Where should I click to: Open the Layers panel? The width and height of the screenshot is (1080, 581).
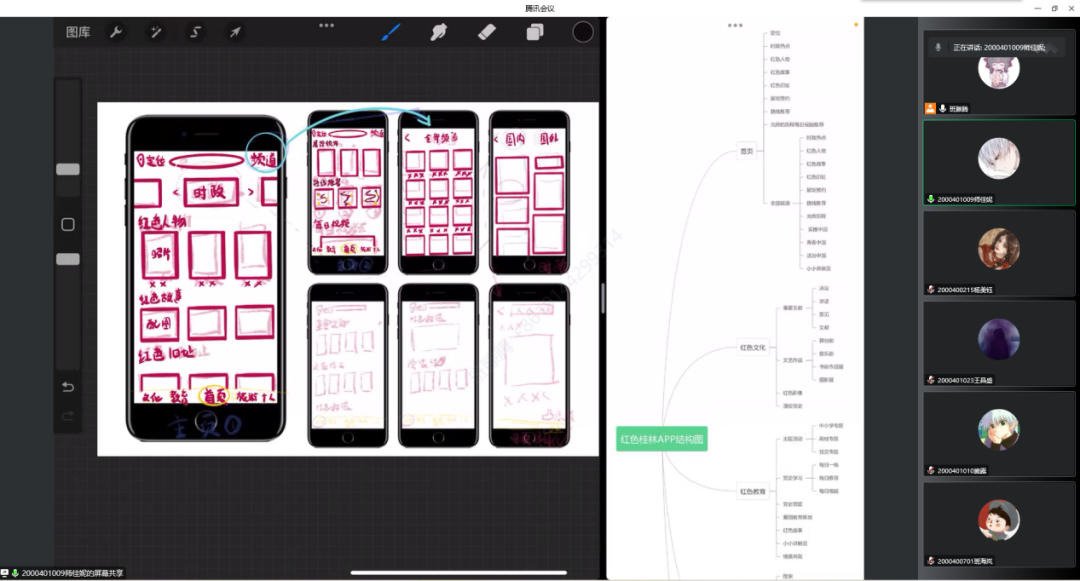(535, 32)
